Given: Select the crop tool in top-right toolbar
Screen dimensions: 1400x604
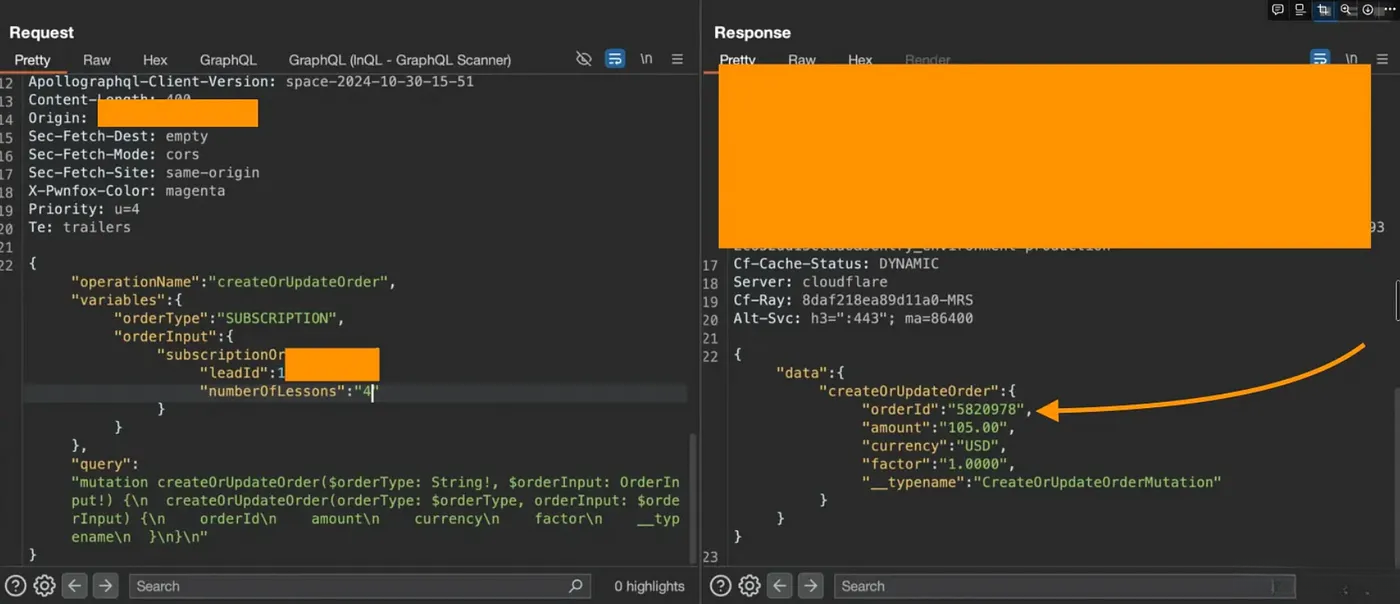Looking at the screenshot, I should [x=1323, y=10].
